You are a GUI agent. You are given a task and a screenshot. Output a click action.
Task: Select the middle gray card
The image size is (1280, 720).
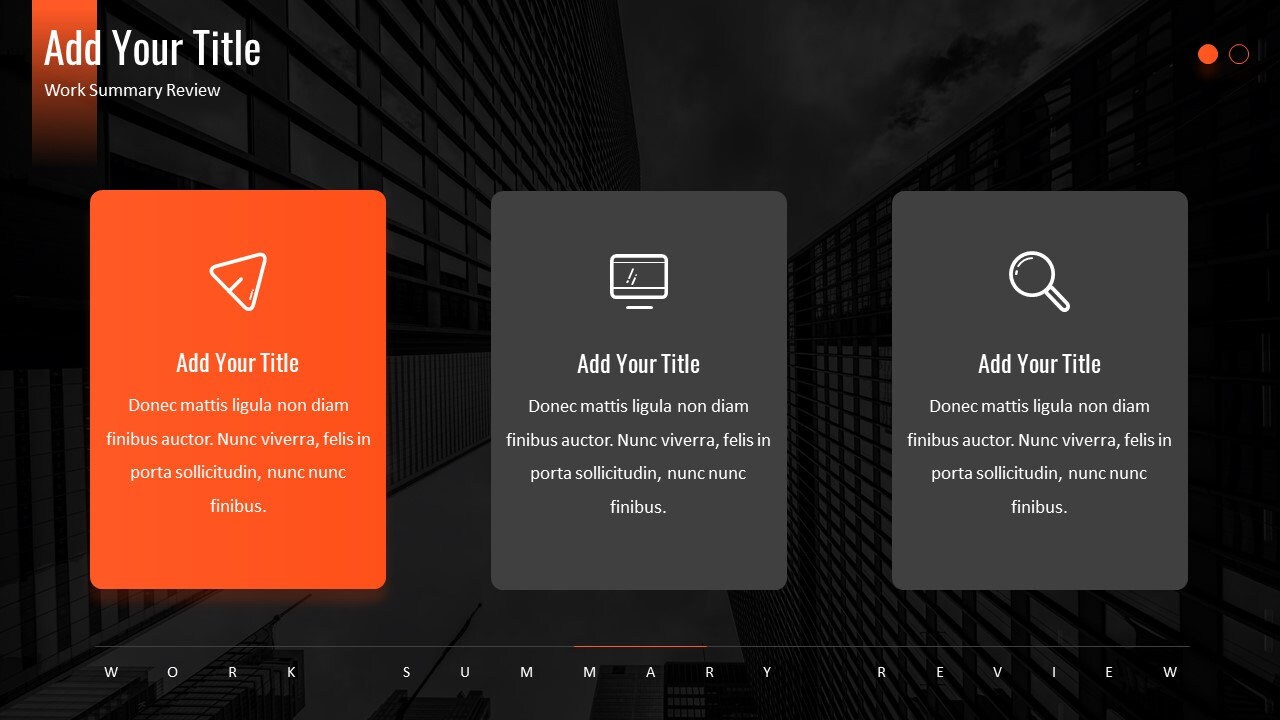point(639,545)
